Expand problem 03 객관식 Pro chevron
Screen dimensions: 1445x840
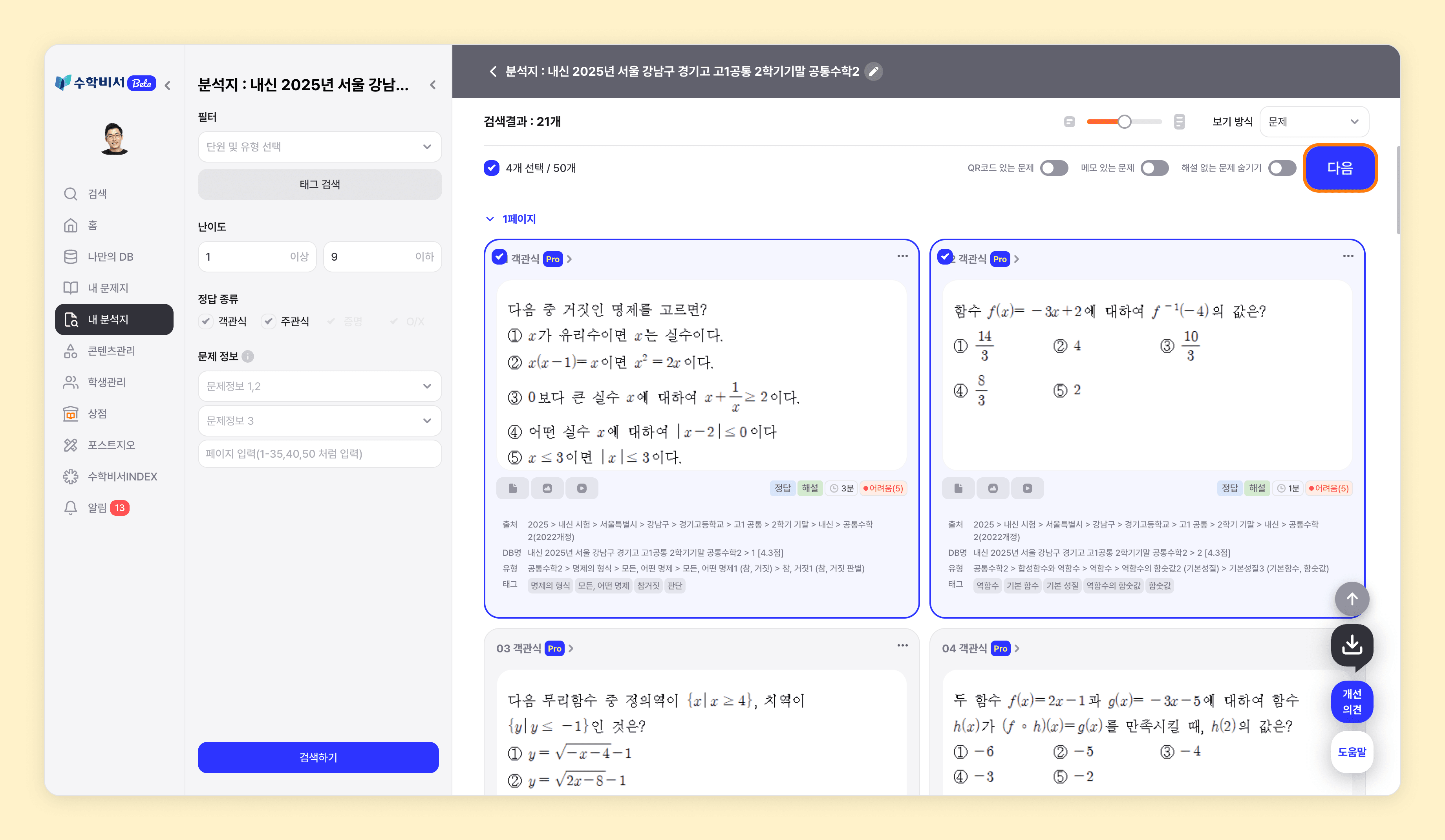[571, 648]
